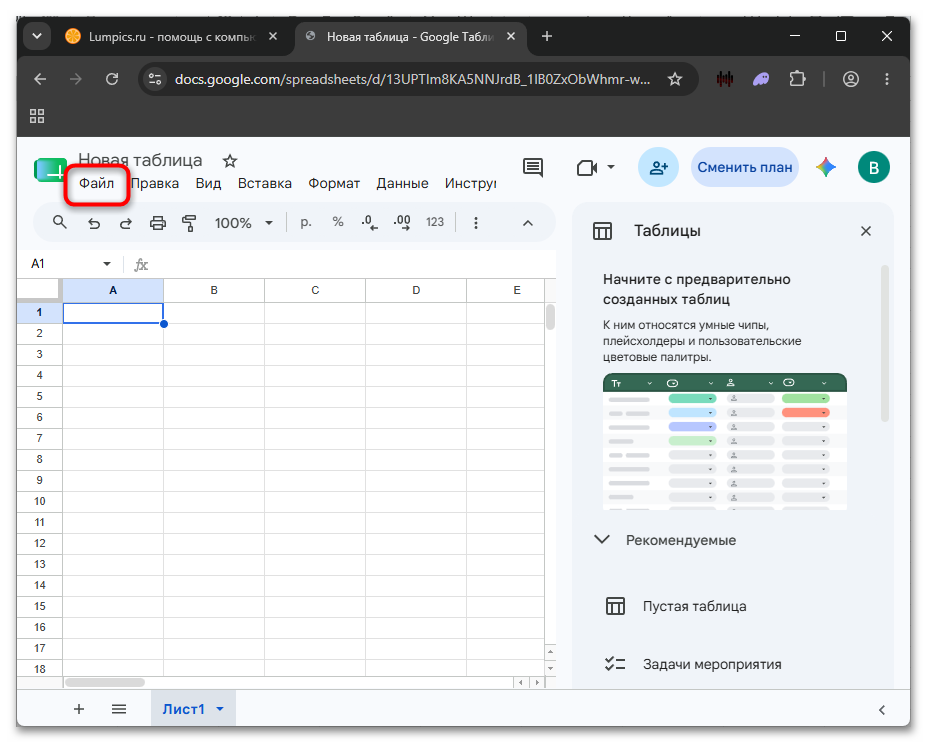Screen dimensions: 927x743
Task: Open the video call dropdown arrow
Action: (x=611, y=167)
